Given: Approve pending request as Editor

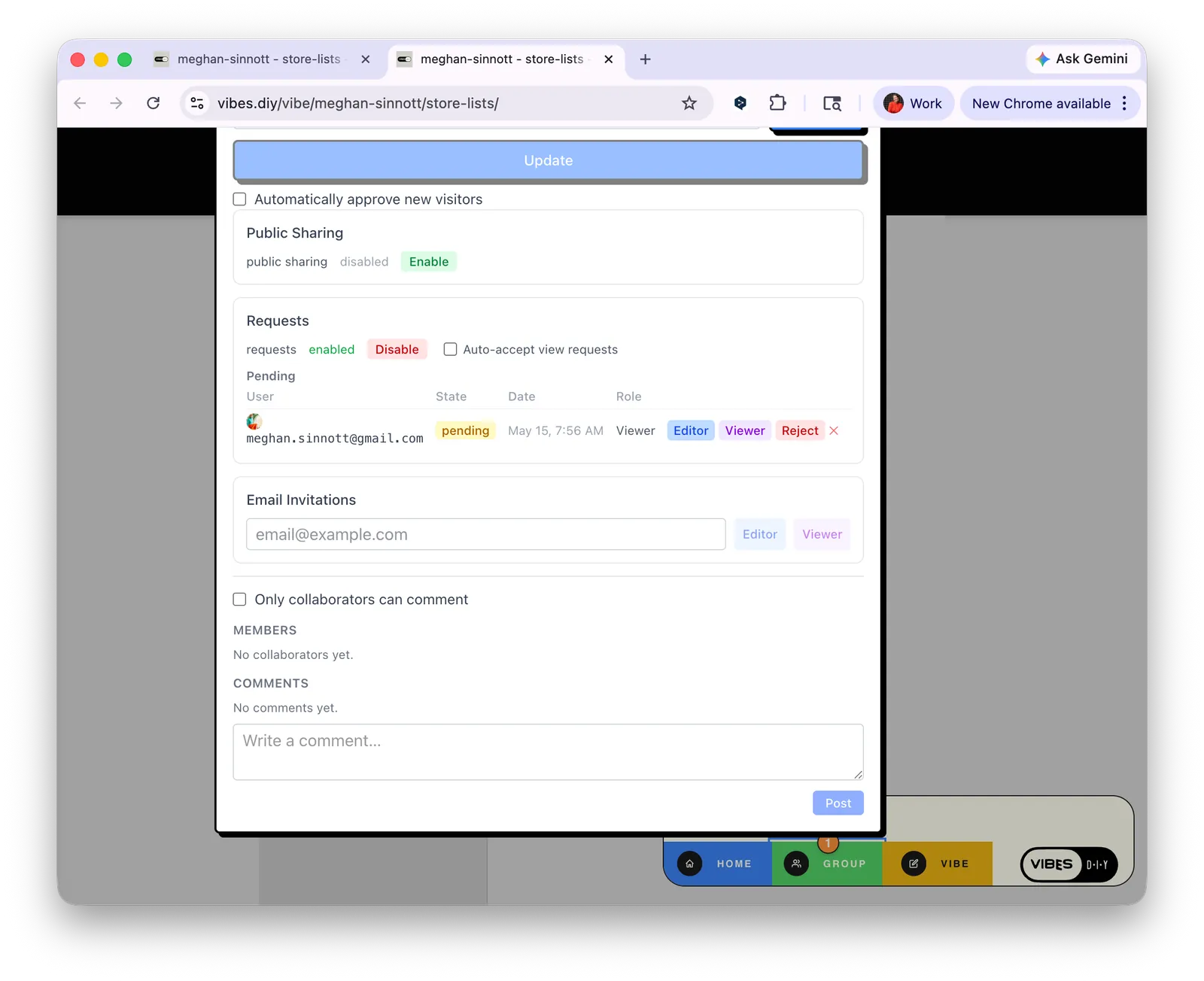Looking at the screenshot, I should point(691,431).
